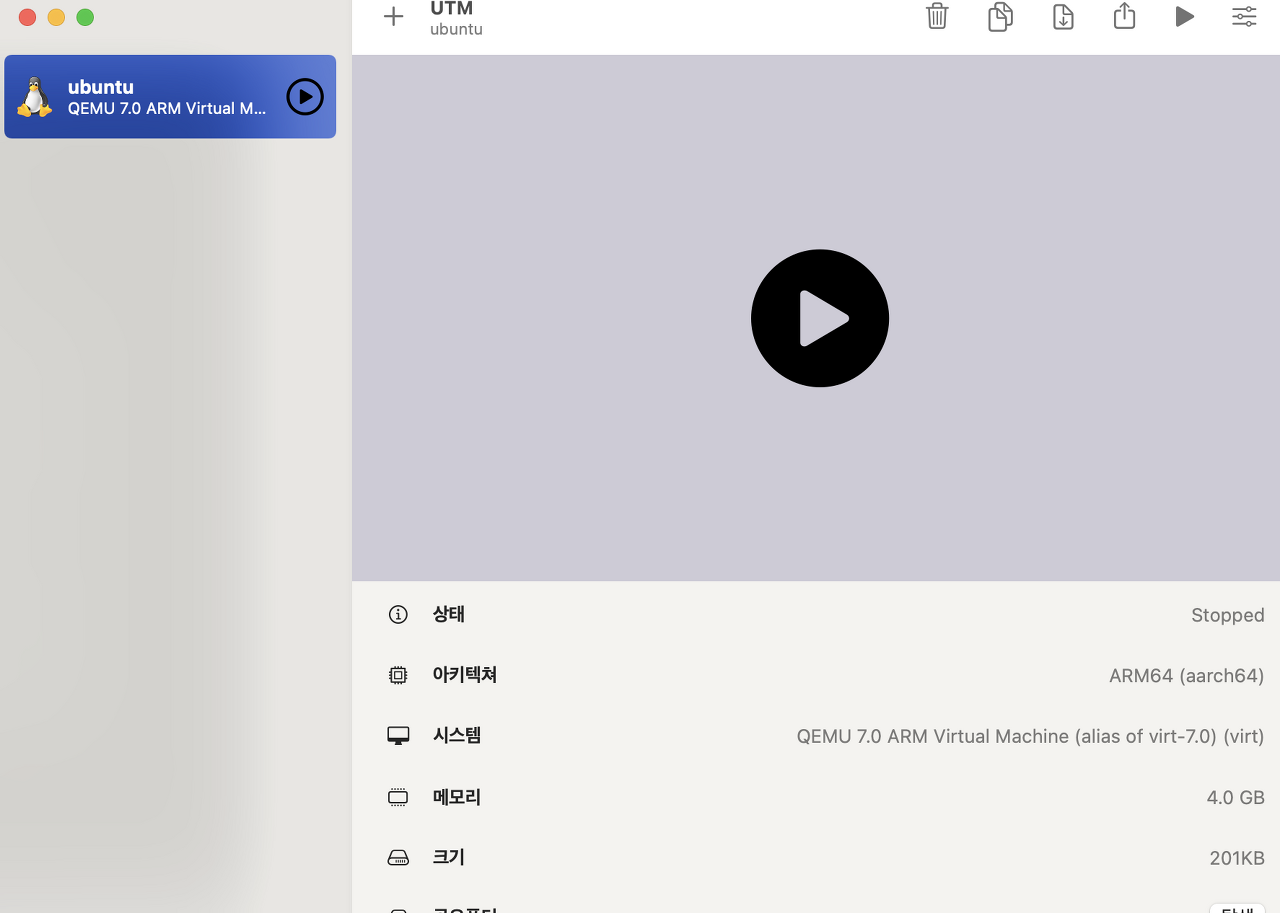1280x913 pixels.
Task: Delete the selected VM with trash icon
Action: (x=937, y=16)
